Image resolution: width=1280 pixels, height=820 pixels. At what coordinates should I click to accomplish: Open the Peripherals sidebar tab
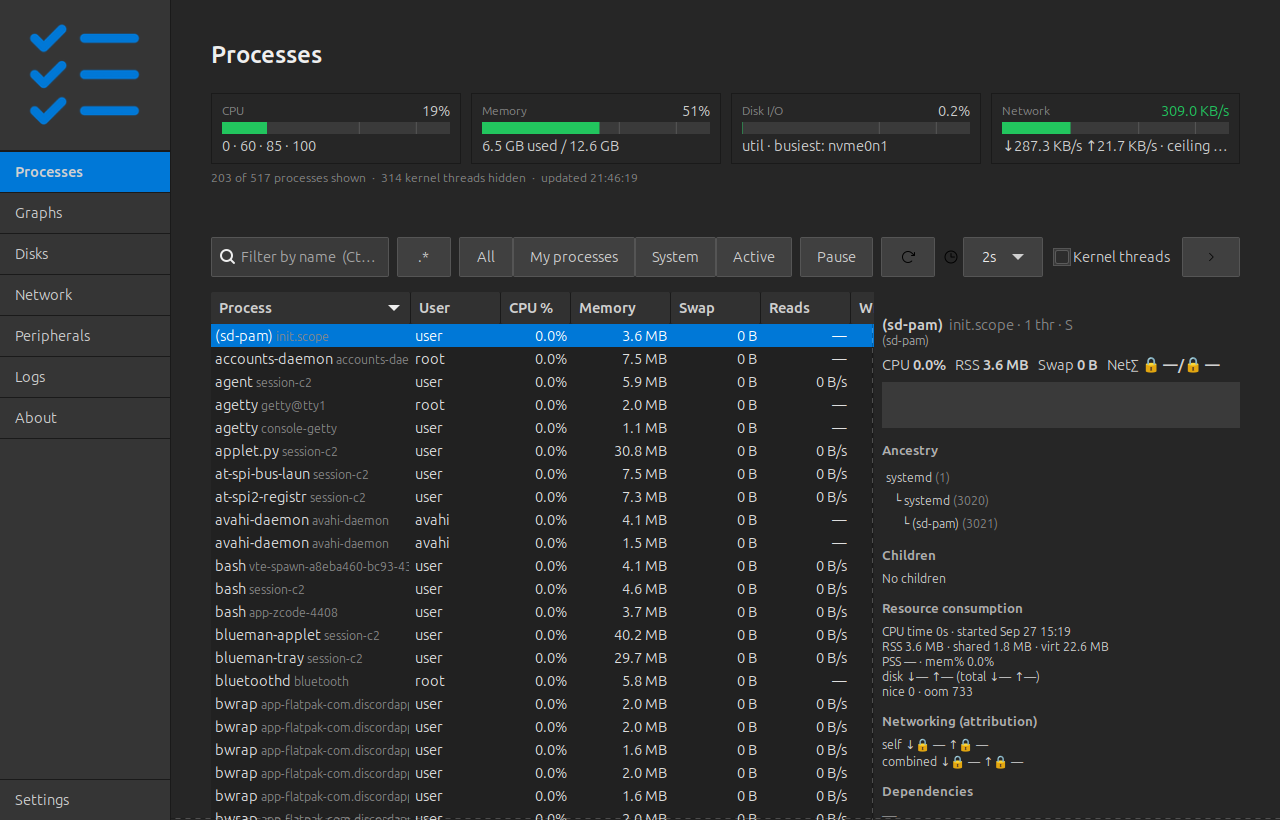coord(85,336)
